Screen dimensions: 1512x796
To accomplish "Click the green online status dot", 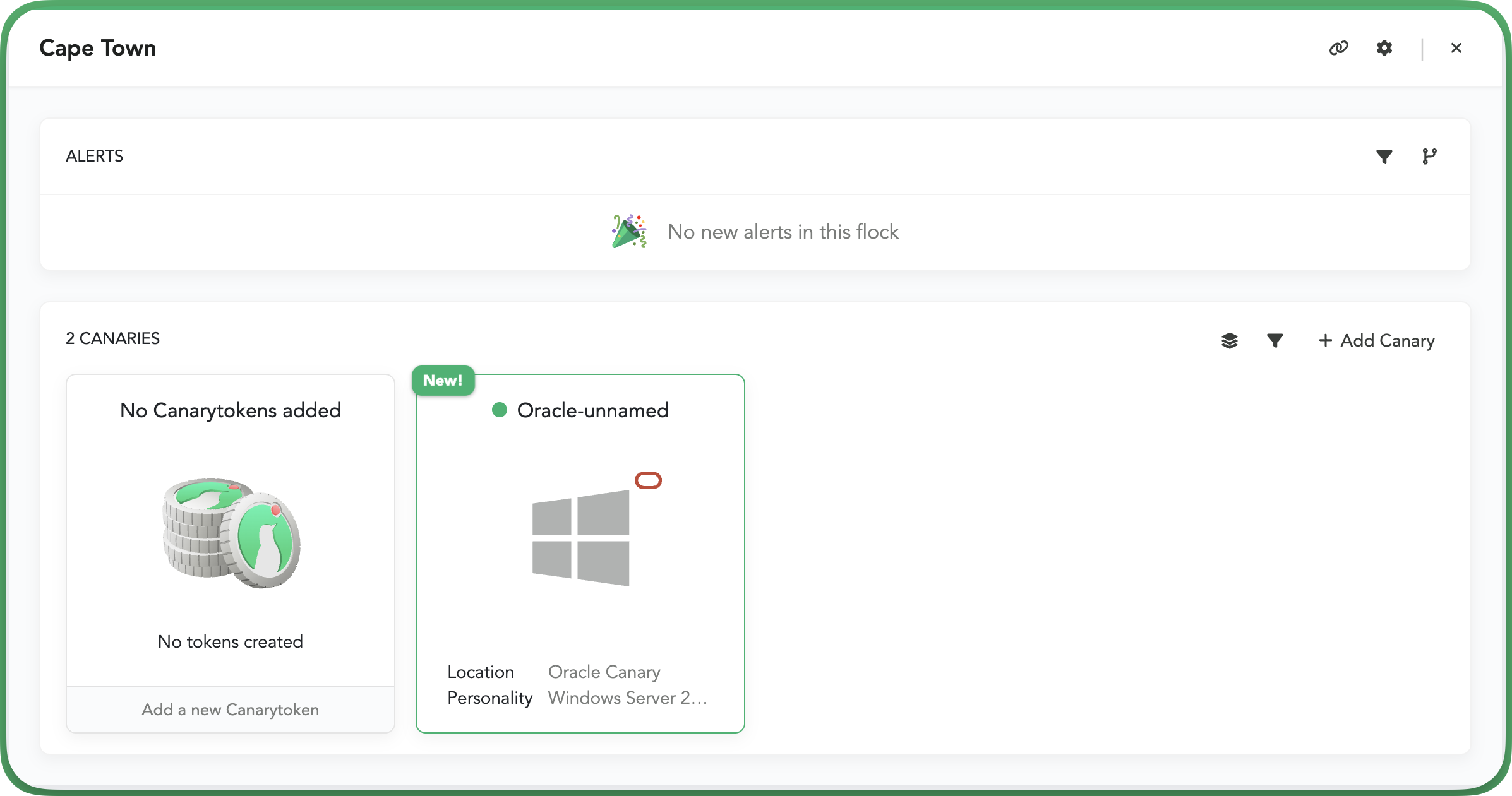I will point(500,410).
